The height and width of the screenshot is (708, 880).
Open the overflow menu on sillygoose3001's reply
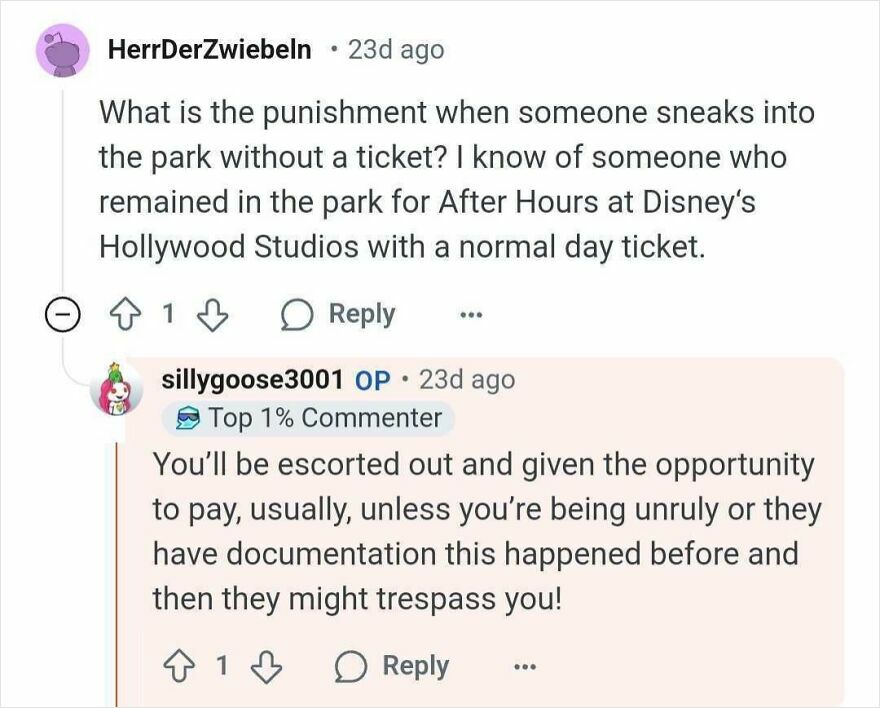(524, 666)
